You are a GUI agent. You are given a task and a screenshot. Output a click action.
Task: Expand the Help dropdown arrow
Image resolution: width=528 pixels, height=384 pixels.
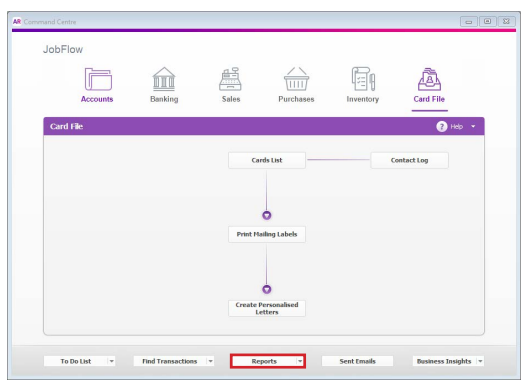(473, 127)
